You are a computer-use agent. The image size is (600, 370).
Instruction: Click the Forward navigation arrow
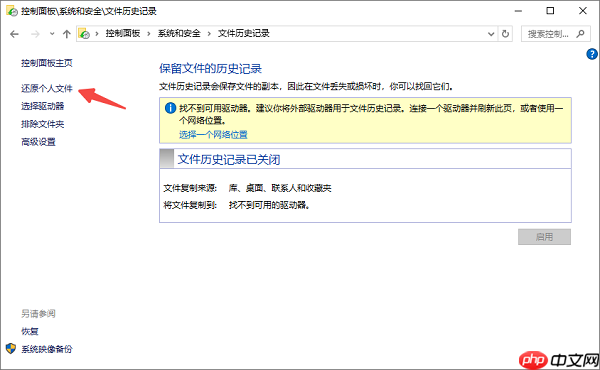(x=35, y=34)
